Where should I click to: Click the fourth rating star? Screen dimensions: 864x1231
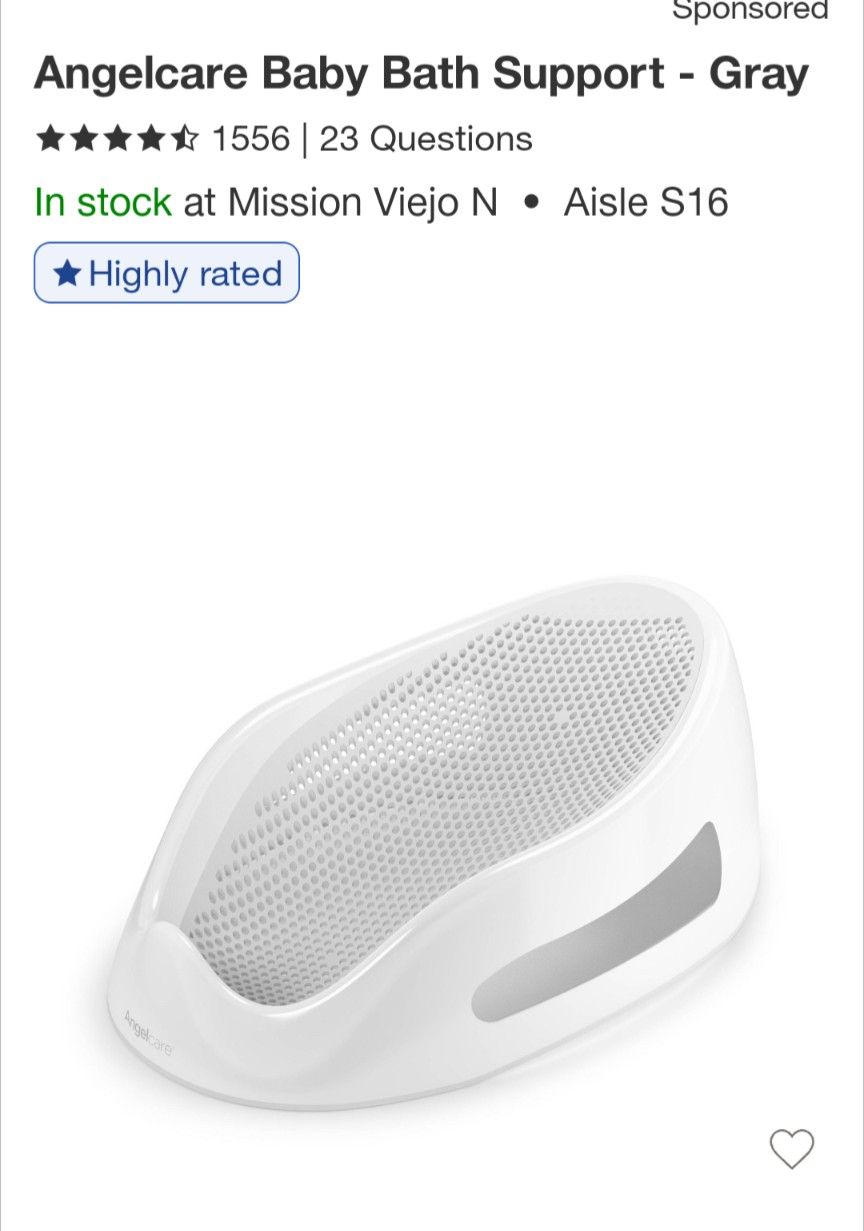150,139
